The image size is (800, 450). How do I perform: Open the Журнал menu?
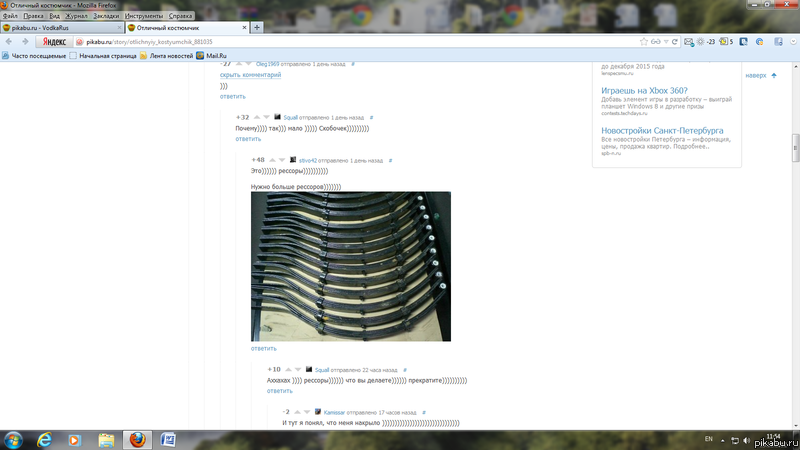click(76, 16)
